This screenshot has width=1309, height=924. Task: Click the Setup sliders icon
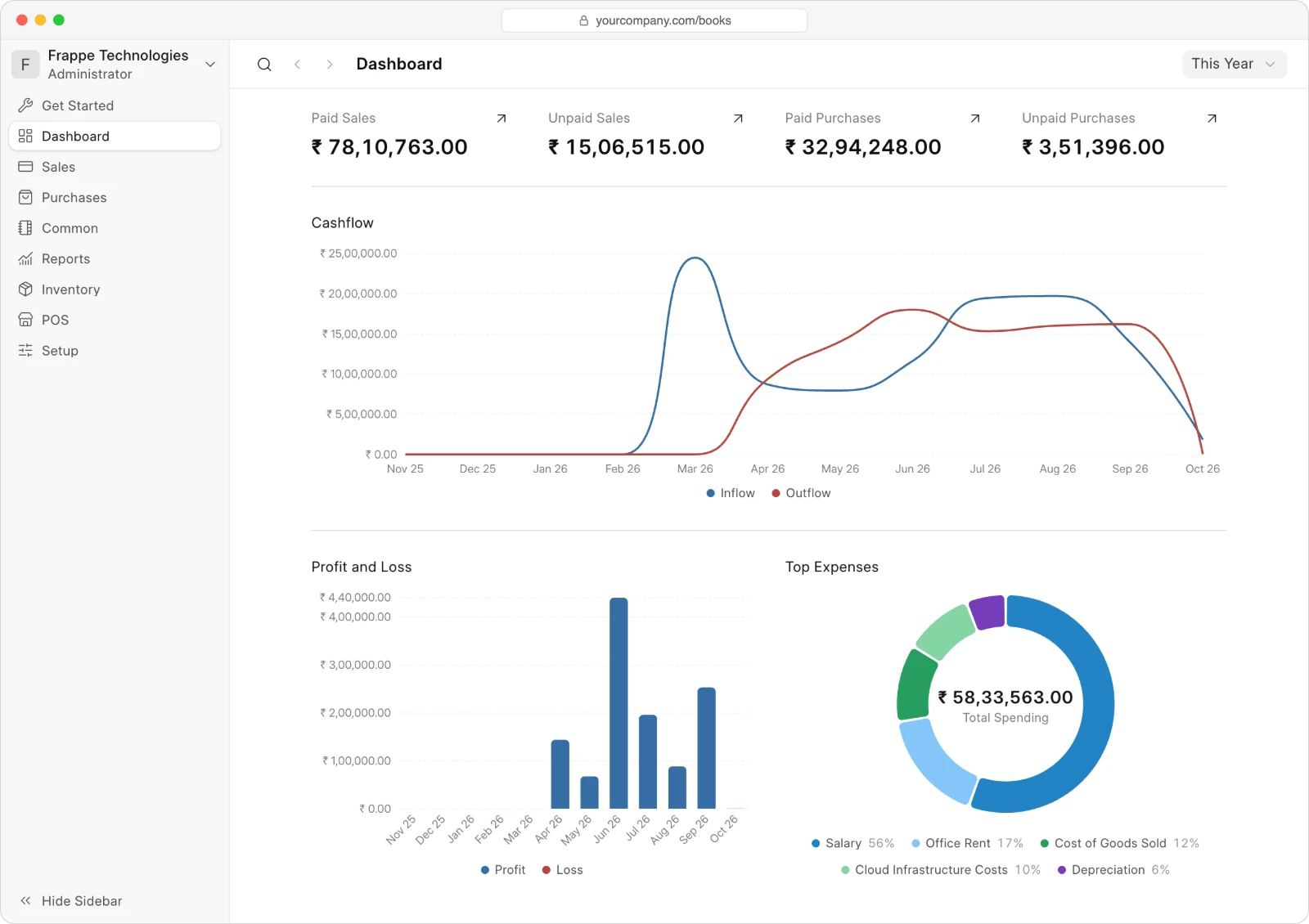(25, 350)
